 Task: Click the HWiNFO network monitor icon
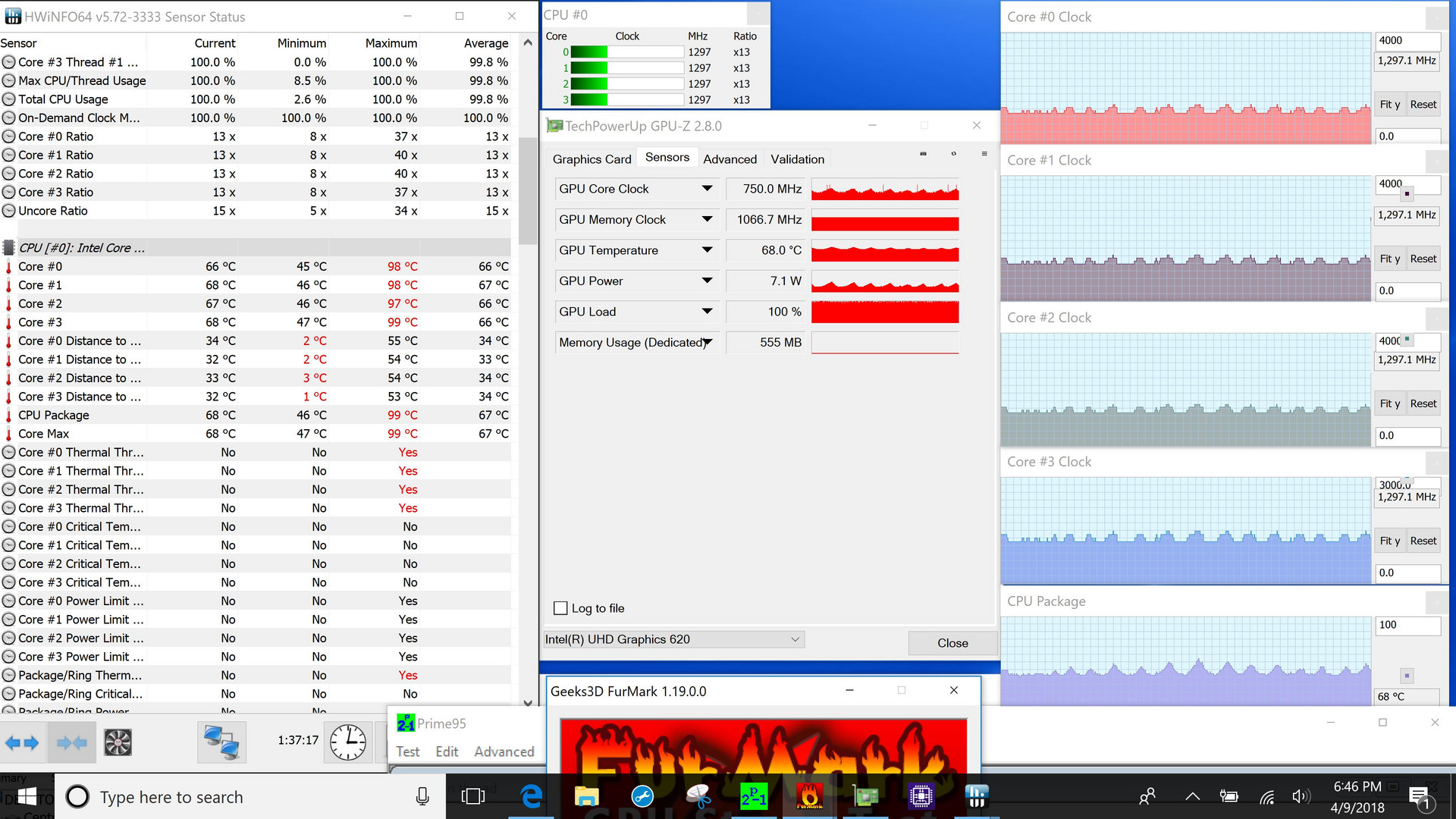221,742
